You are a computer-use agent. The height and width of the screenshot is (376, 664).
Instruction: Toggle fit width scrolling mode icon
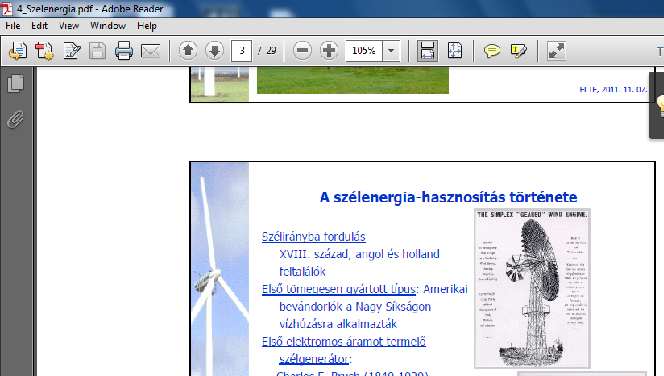[427, 51]
